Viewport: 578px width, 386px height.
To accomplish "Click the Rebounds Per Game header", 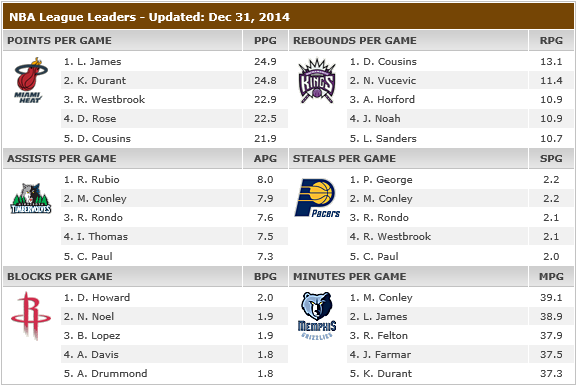I will click(x=355, y=41).
